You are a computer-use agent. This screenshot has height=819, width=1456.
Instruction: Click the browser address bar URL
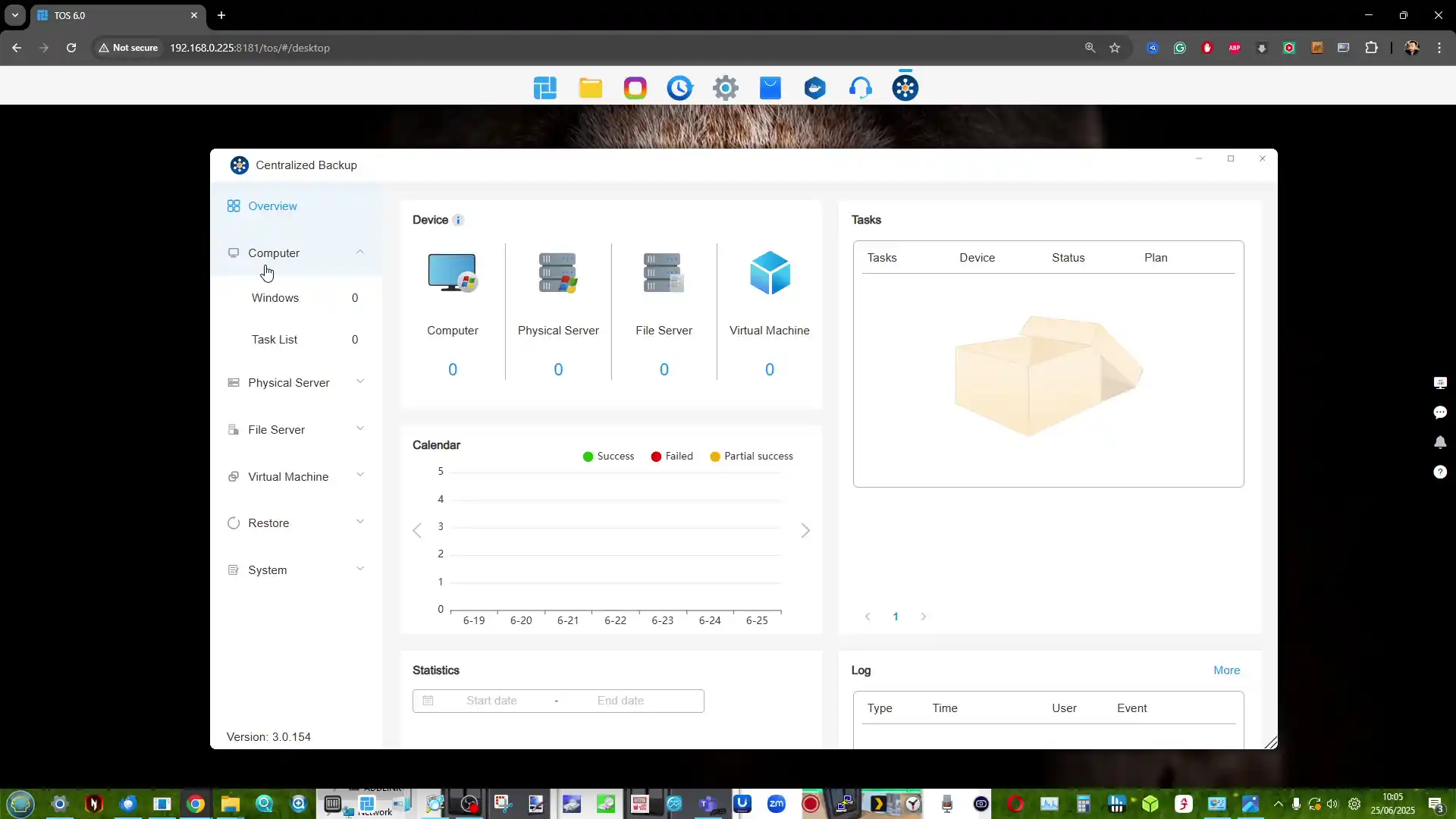[x=249, y=48]
